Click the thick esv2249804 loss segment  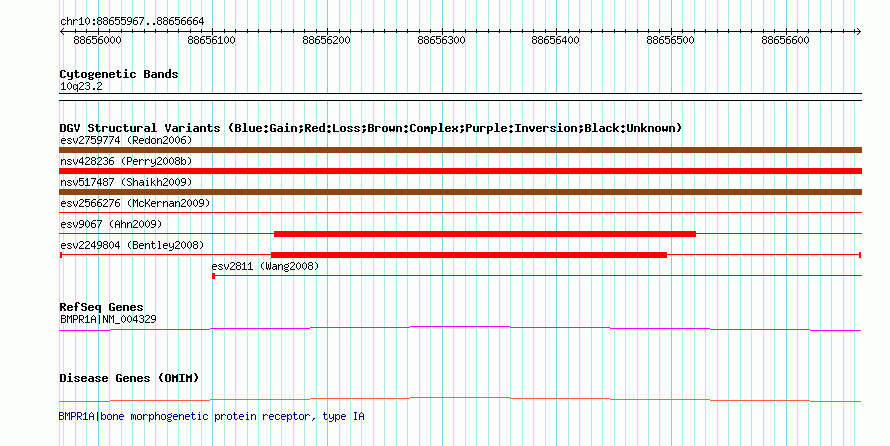pos(469,255)
